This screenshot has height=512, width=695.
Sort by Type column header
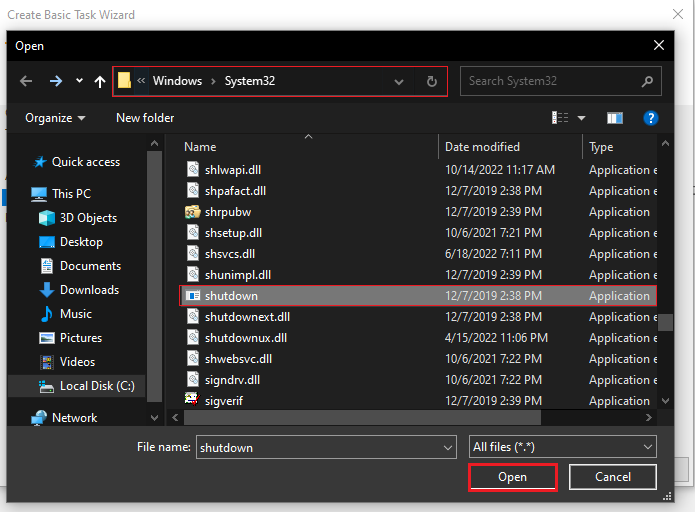(601, 147)
